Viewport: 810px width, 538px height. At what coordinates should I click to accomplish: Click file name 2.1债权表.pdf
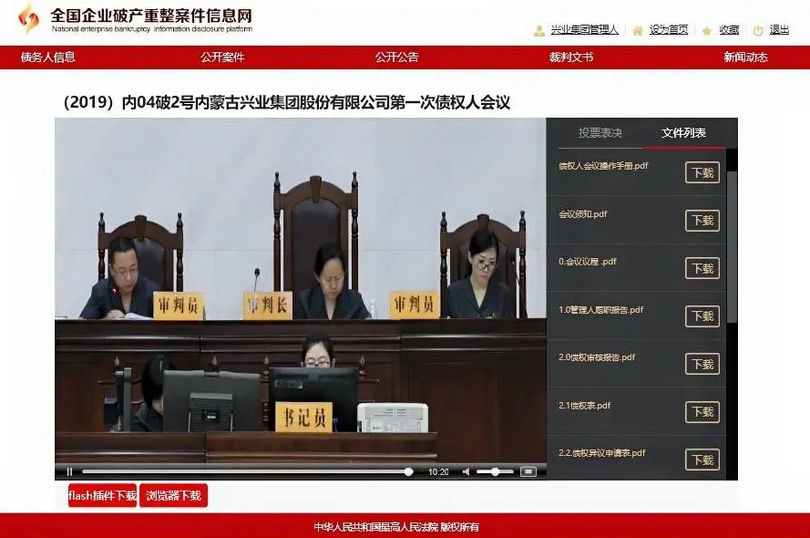coord(584,405)
